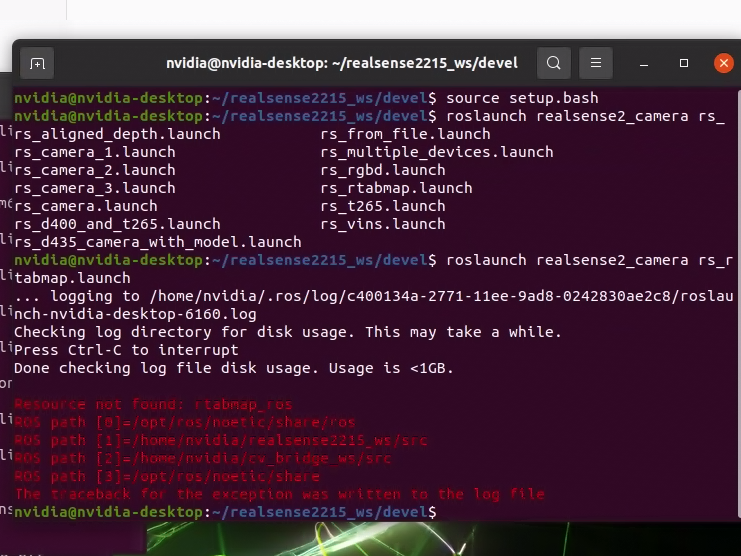Click the traceback exception message line
This screenshot has height=556, width=741.
279,494
